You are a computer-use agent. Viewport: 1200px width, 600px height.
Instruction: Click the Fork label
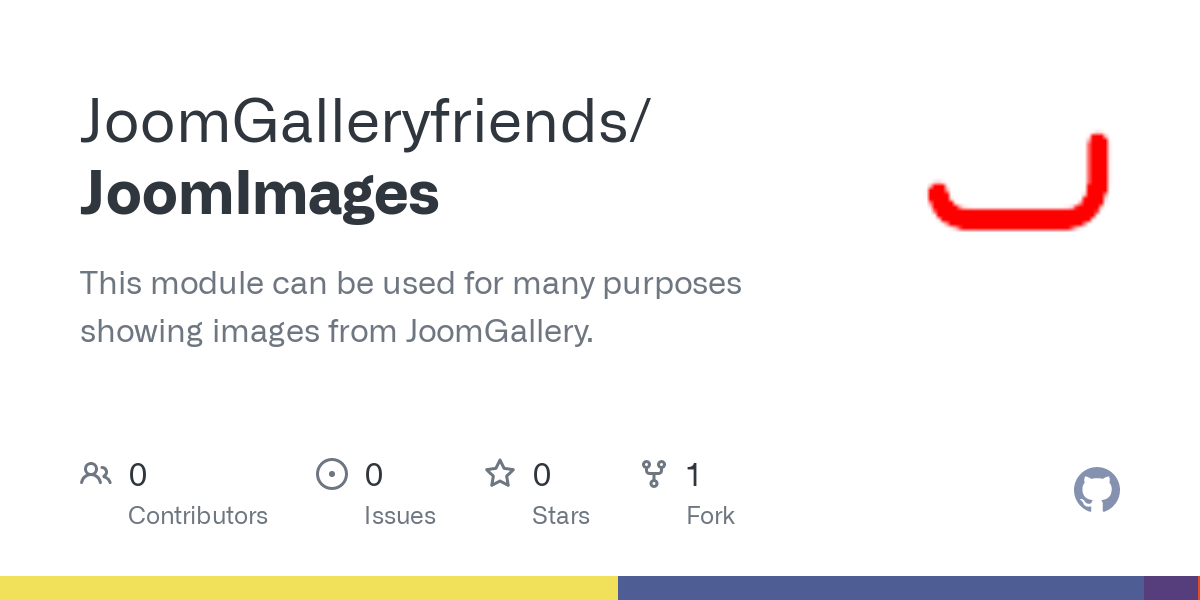coord(711,516)
